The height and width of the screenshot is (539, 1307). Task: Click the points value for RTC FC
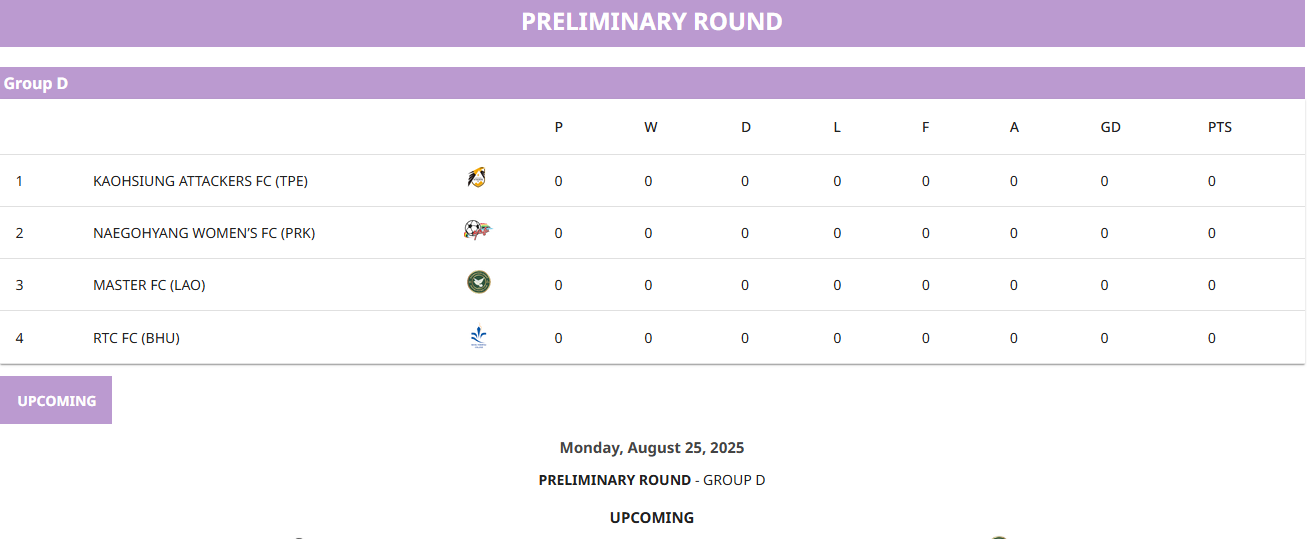(x=1211, y=338)
